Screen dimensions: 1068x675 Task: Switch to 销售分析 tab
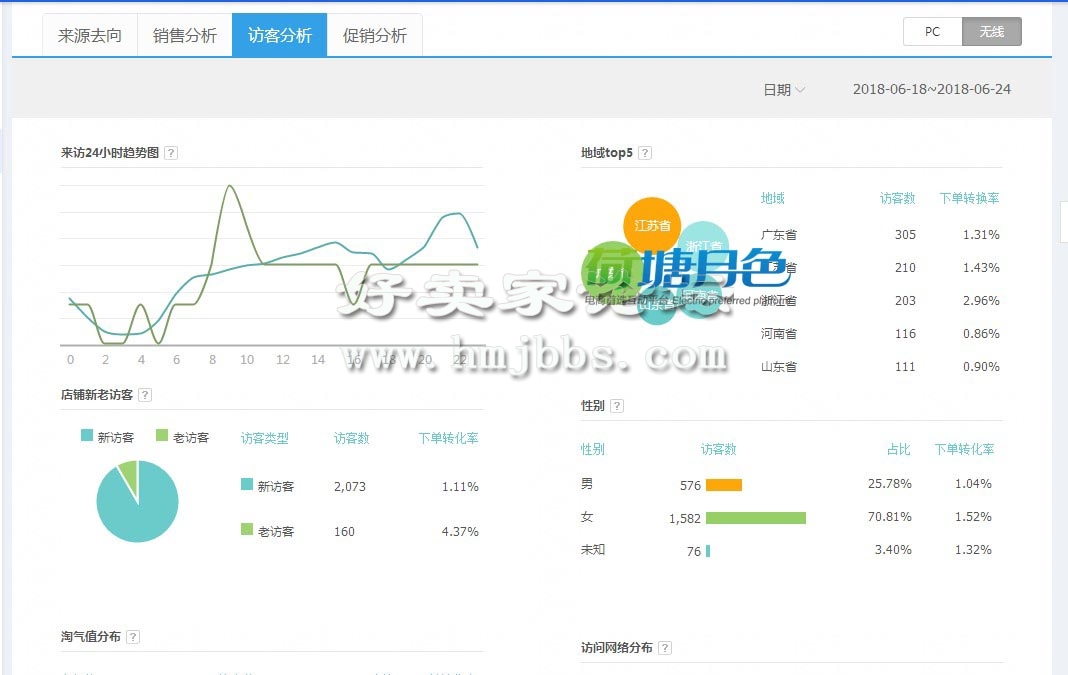tap(185, 36)
